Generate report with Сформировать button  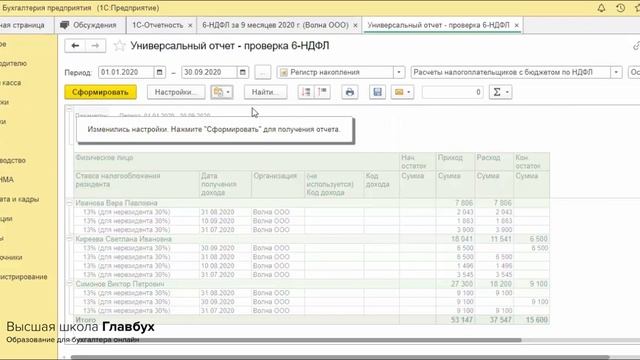pos(100,92)
